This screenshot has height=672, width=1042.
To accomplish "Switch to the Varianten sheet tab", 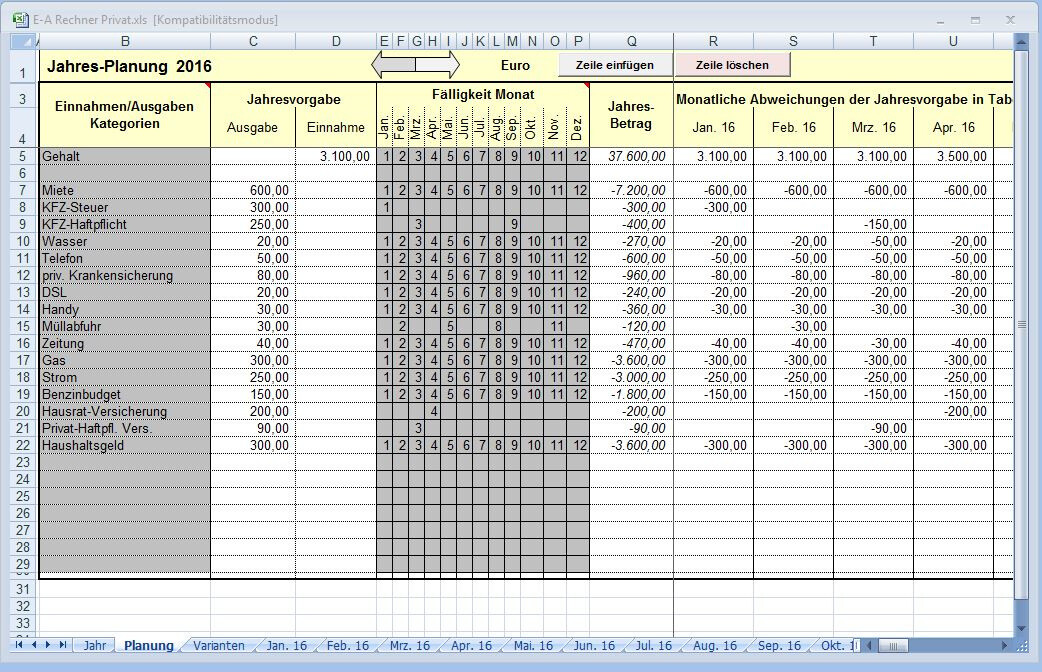I will point(219,645).
